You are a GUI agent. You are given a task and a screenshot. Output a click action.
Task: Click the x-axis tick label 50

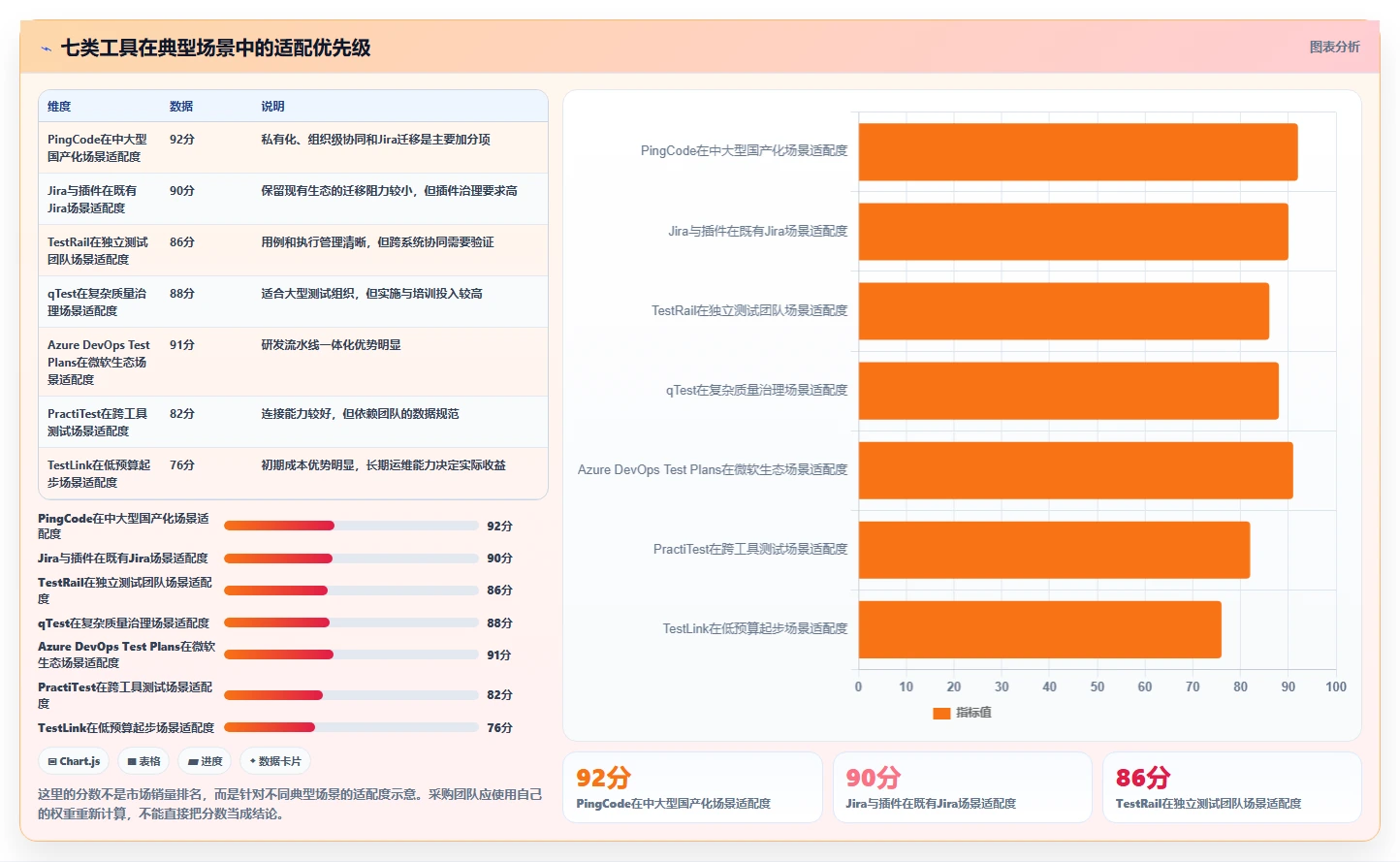[x=1098, y=686]
